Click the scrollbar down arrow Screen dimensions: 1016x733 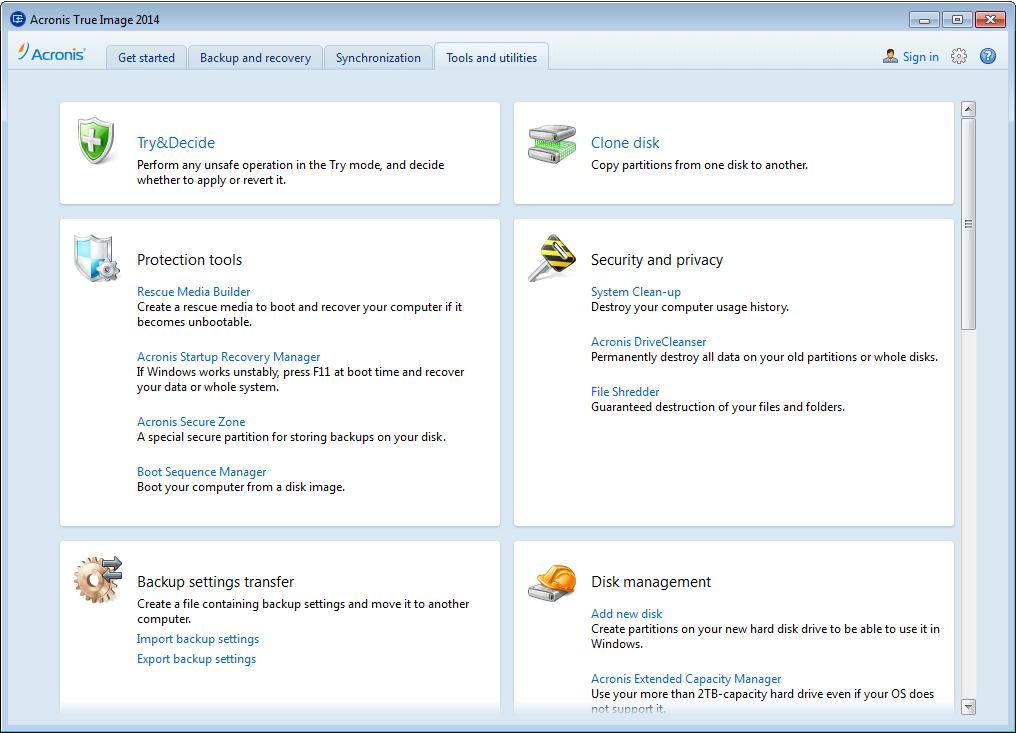click(x=968, y=706)
